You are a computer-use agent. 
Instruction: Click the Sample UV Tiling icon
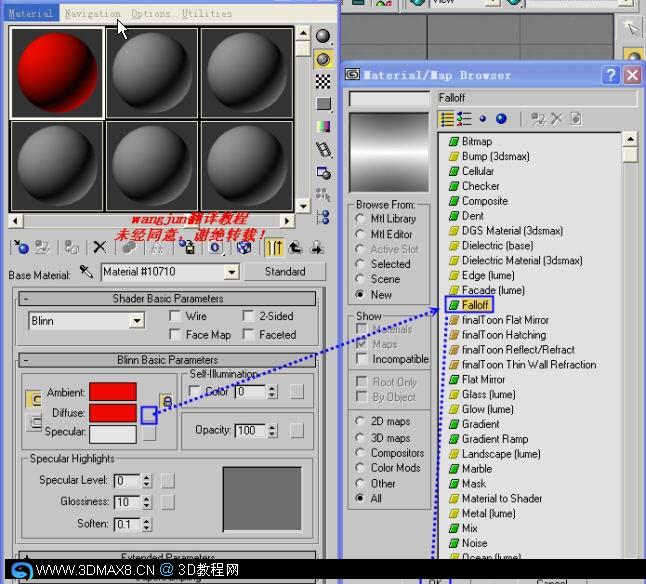[x=323, y=104]
